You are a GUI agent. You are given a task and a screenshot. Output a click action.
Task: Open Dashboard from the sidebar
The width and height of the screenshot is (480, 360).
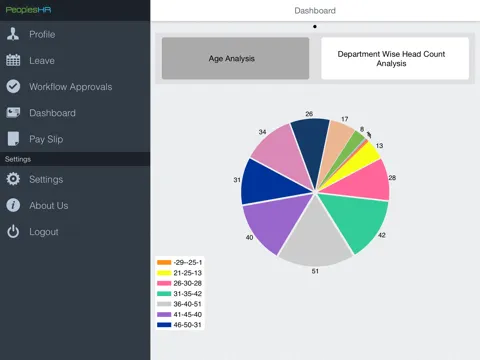75,113
